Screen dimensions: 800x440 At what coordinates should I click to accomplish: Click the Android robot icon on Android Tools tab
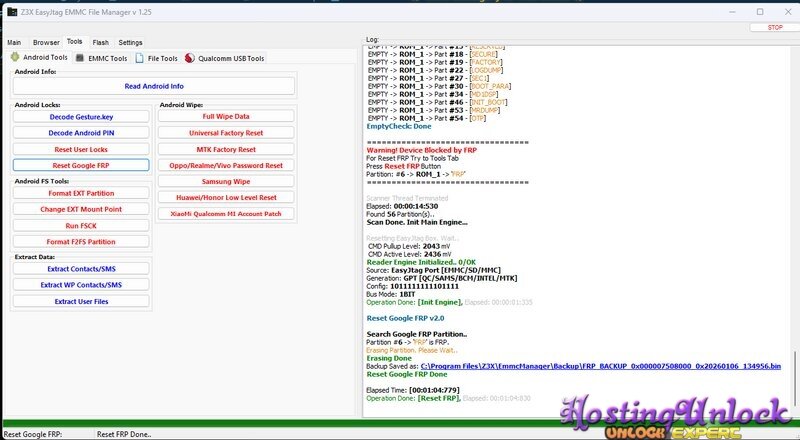(x=15, y=58)
